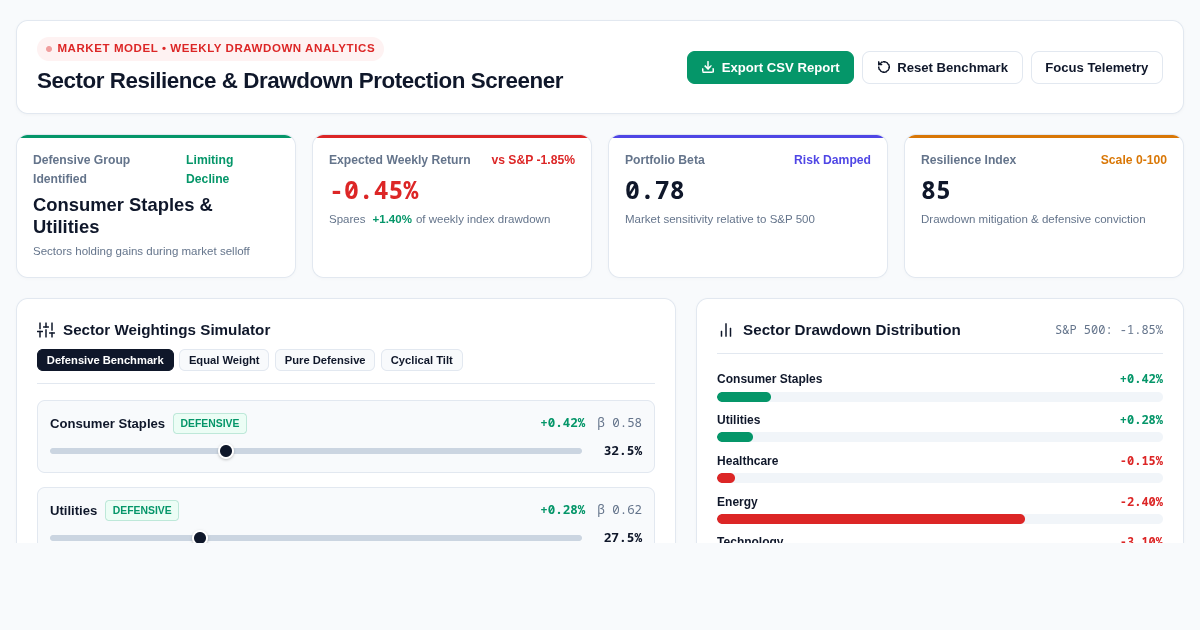Click the 'Scale 0-100' label
Viewport: 1200px width, 630px height.
coord(1134,160)
